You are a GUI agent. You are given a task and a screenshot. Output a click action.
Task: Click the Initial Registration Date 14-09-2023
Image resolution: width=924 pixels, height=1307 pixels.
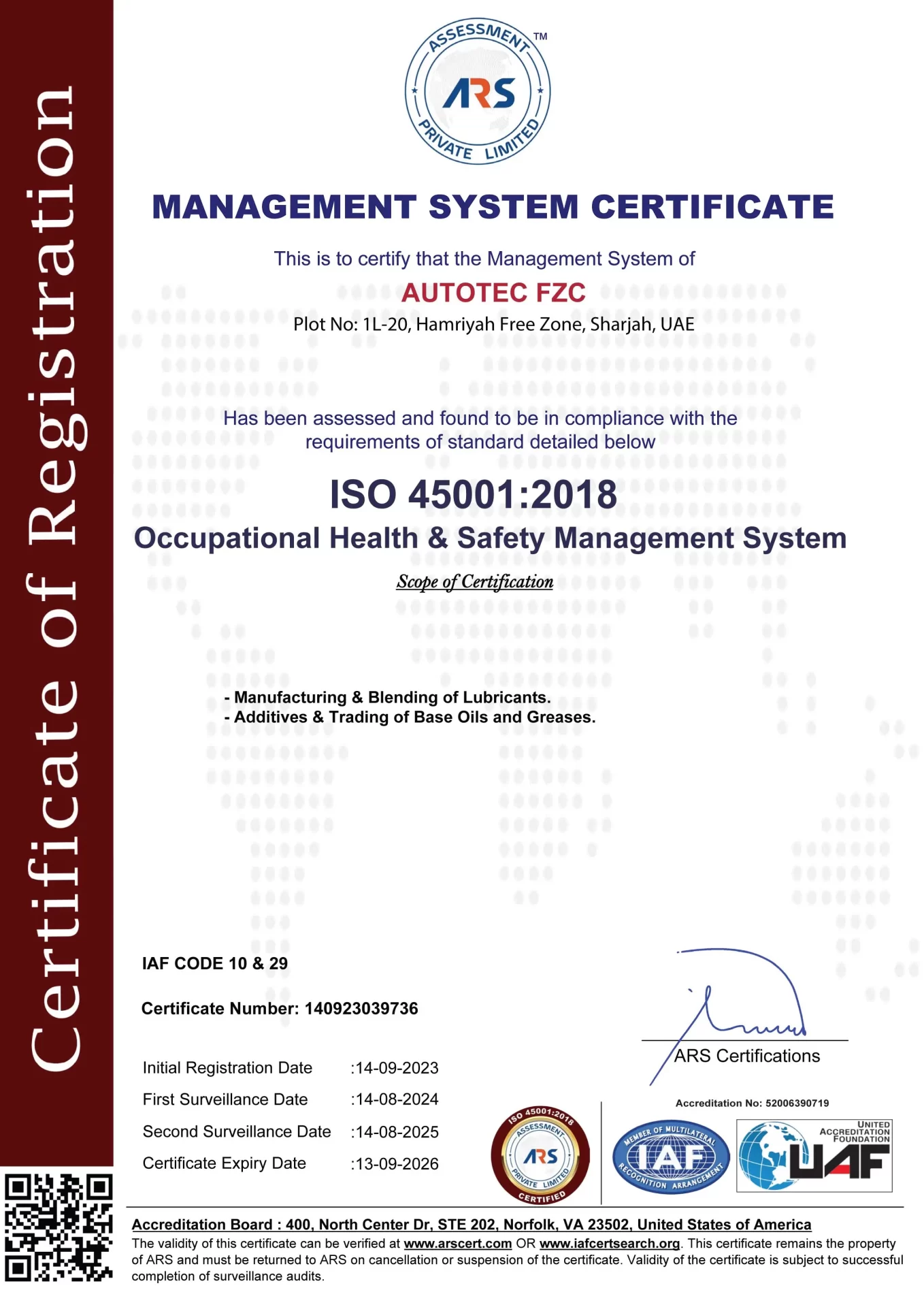click(x=395, y=1068)
